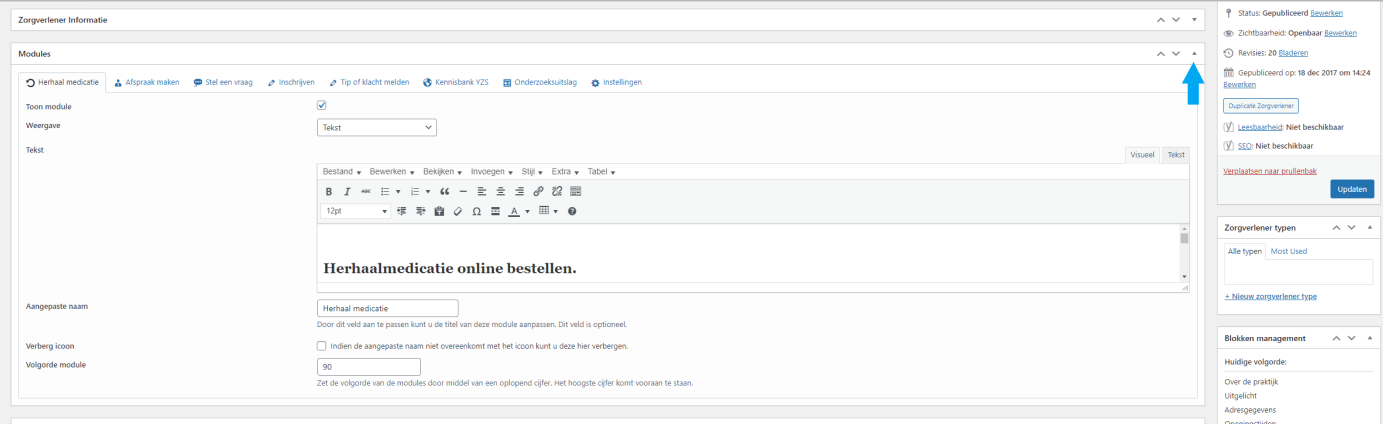This screenshot has width=1383, height=424.
Task: Open the Bestand menu
Action: (x=342, y=172)
